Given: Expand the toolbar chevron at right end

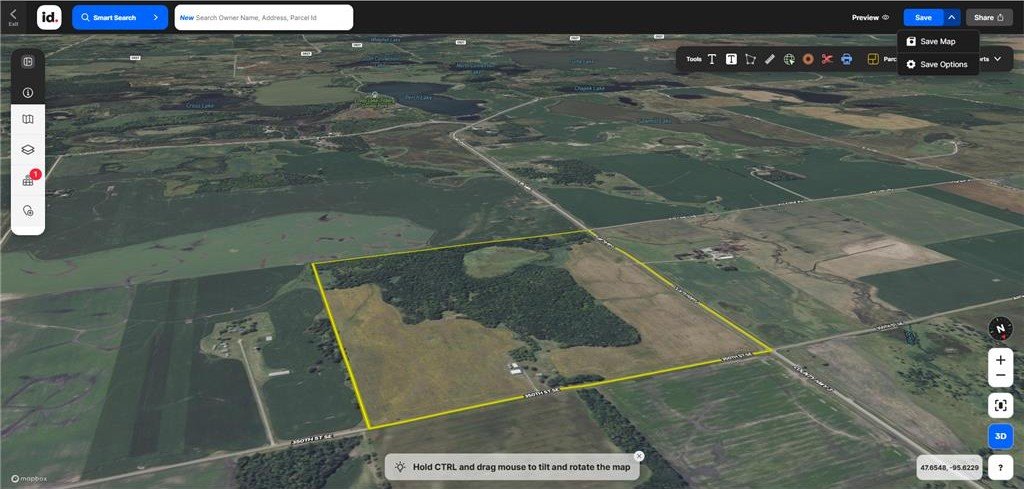Looking at the screenshot, I should 997,59.
